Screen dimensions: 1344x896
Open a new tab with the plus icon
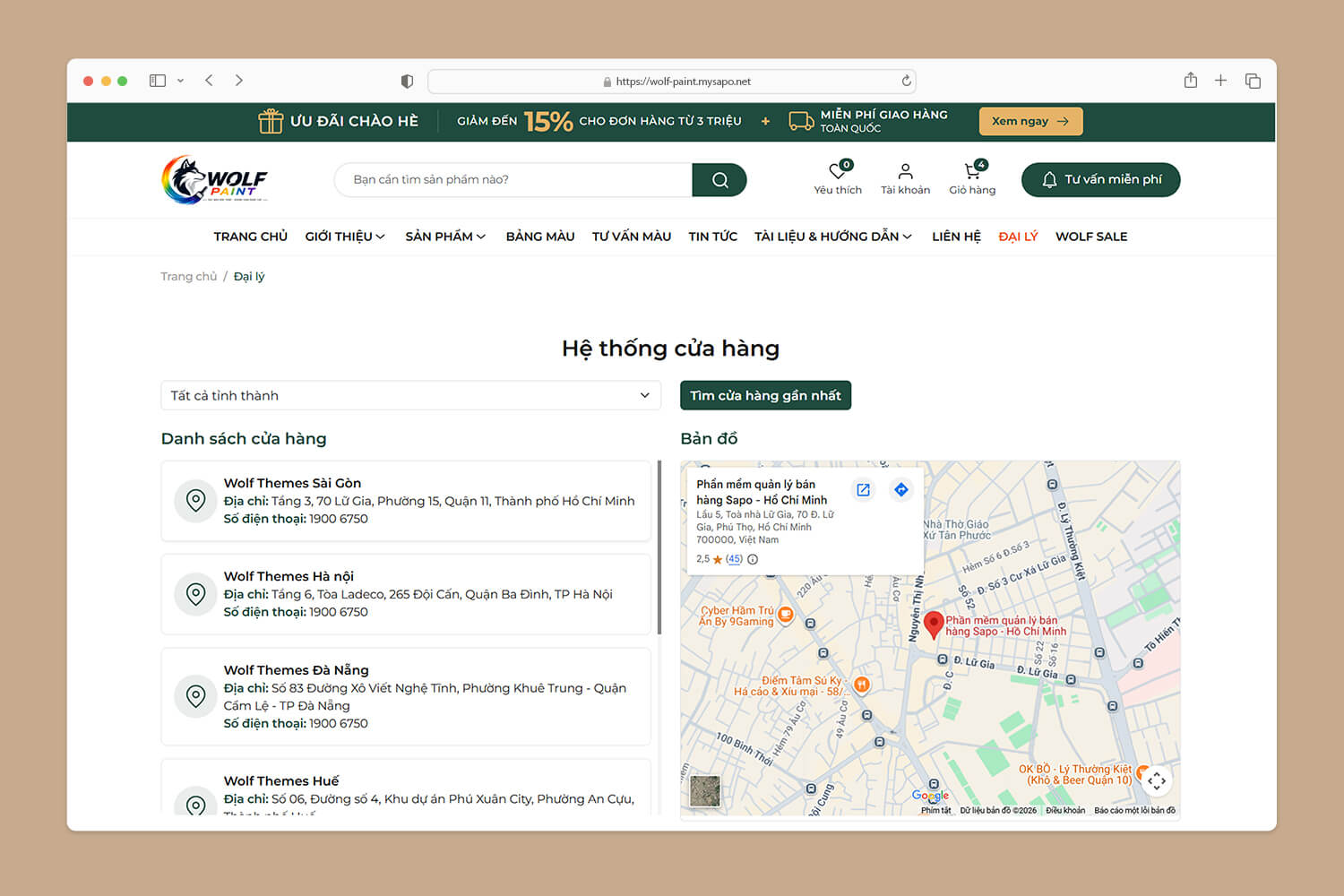tap(1220, 81)
